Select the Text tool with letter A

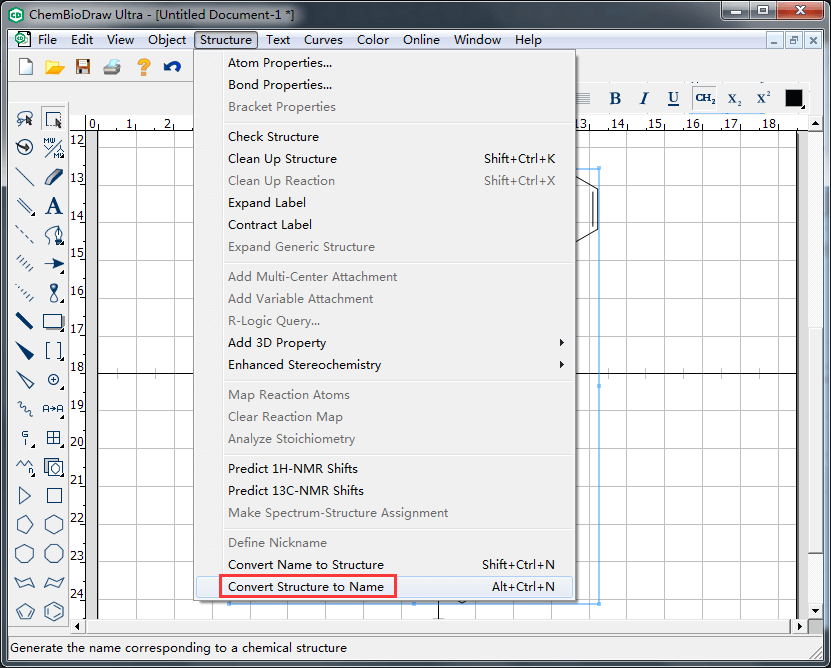tap(54, 206)
